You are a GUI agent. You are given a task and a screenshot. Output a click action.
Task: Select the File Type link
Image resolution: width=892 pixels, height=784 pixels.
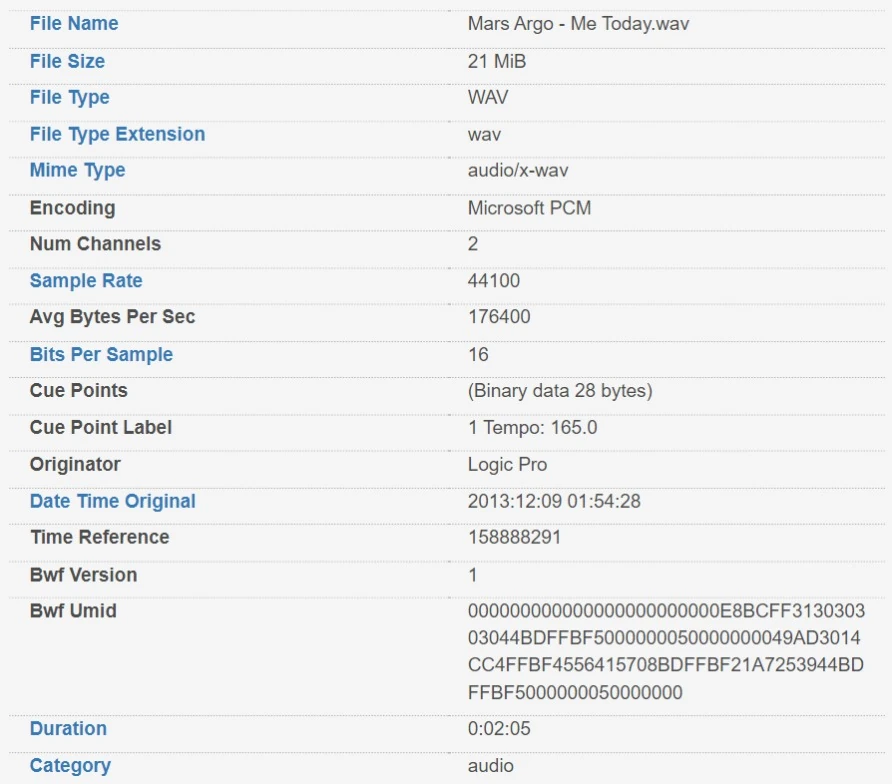coord(69,97)
